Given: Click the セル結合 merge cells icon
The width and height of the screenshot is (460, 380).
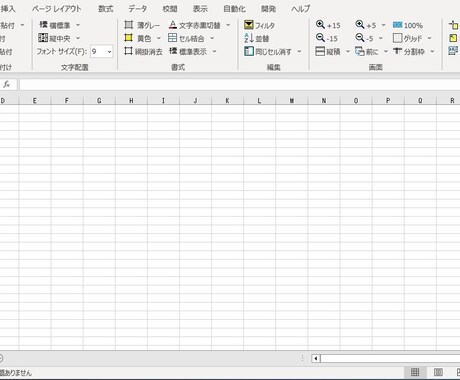Looking at the screenshot, I should pyautogui.click(x=172, y=38).
